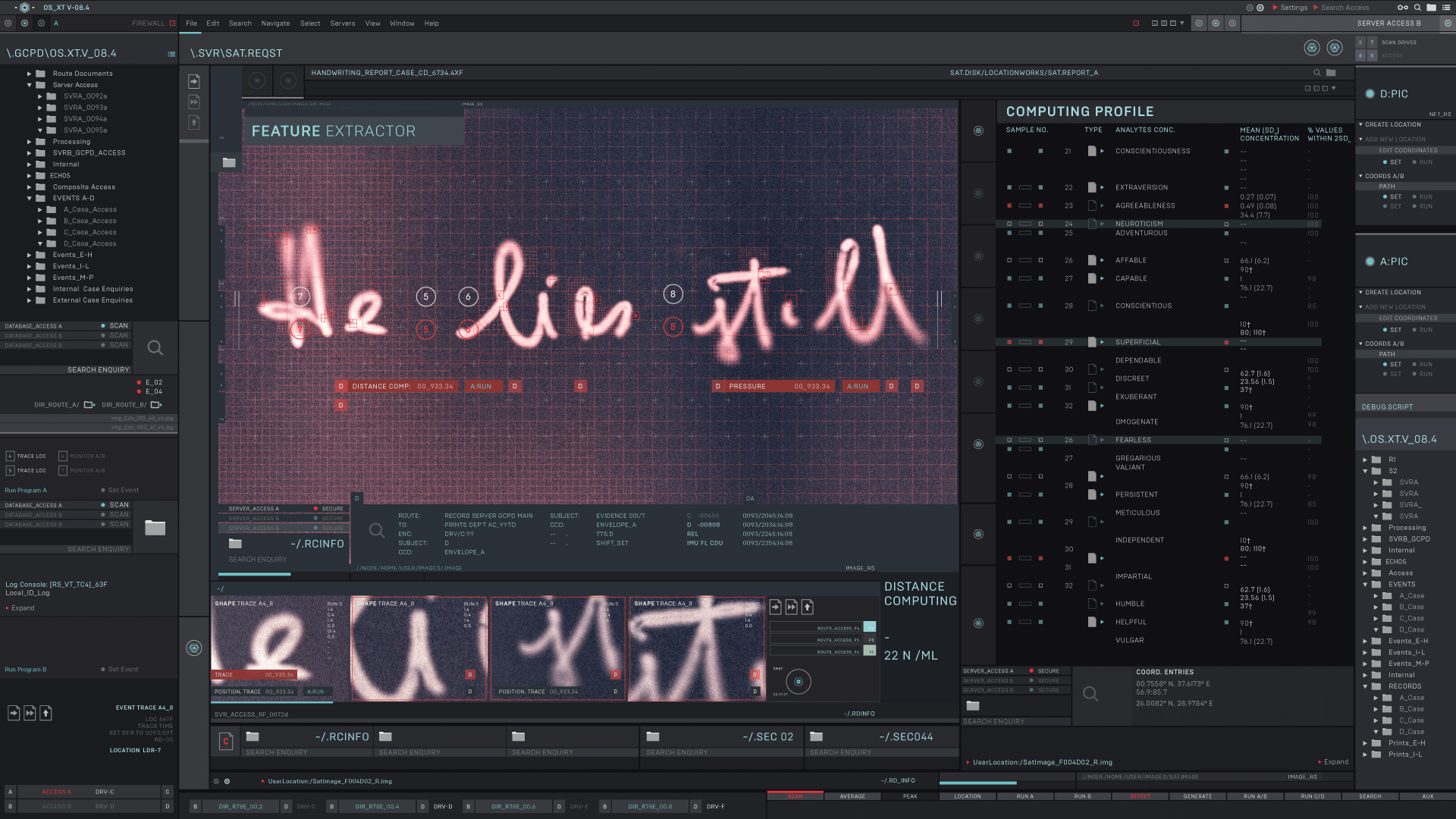This screenshot has width=1456, height=819.
Task: Click the magnifier in the SAT.DISK/LOCATIONWORKS path bar
Action: [x=1317, y=73]
